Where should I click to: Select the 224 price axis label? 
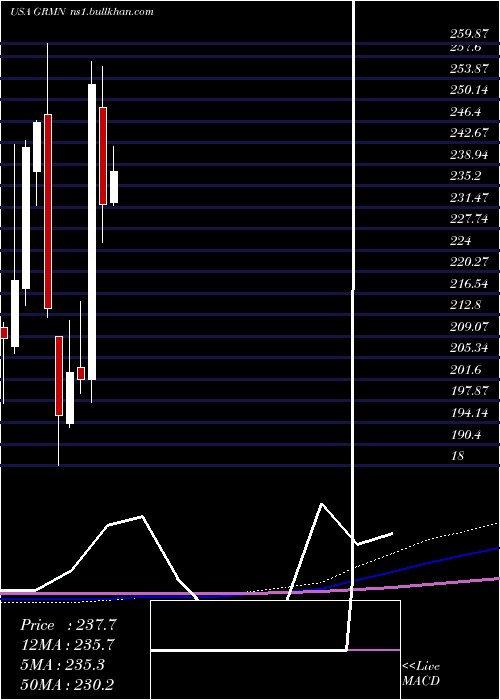coord(461,241)
